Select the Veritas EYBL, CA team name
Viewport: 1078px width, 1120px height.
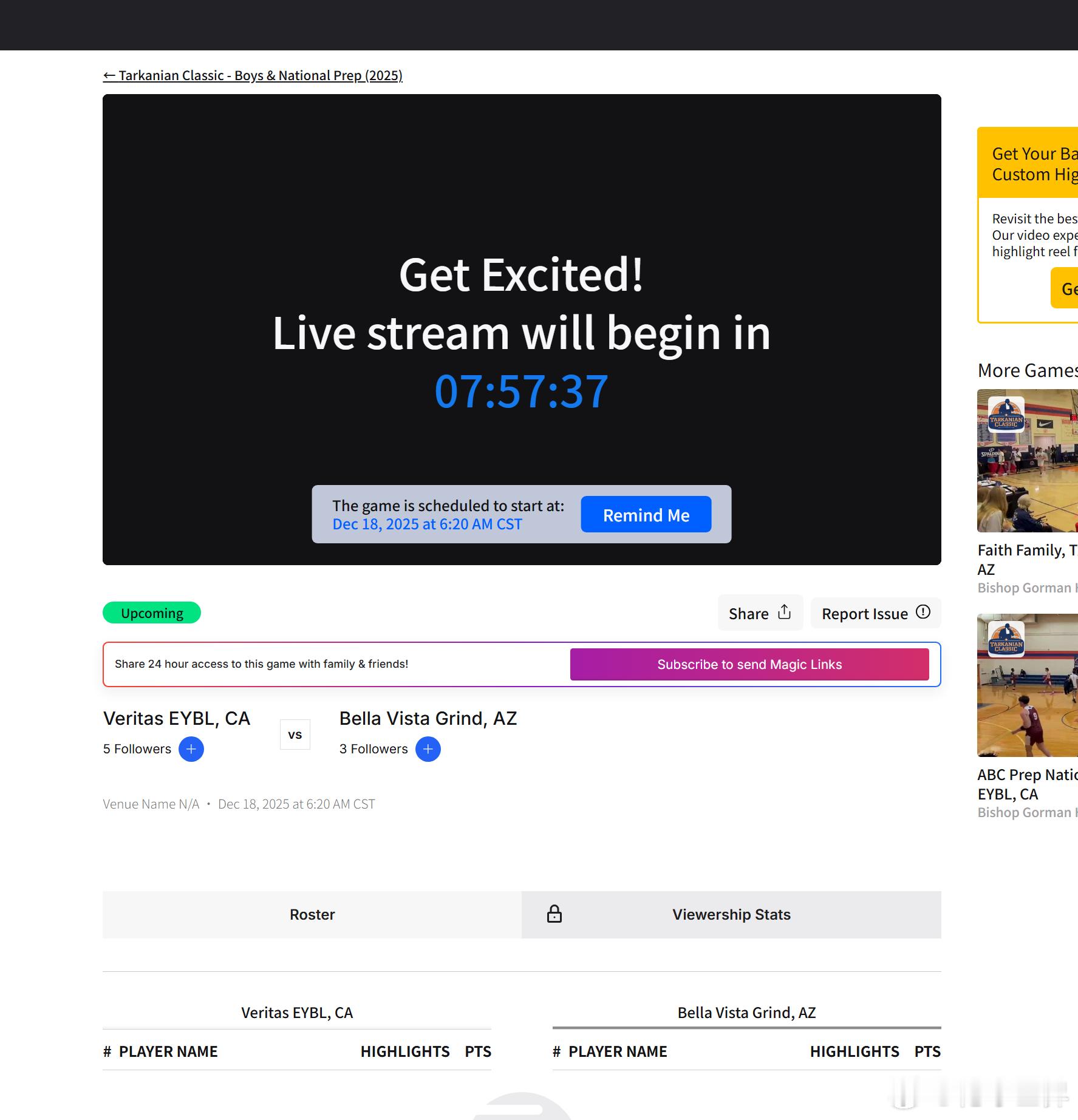177,719
